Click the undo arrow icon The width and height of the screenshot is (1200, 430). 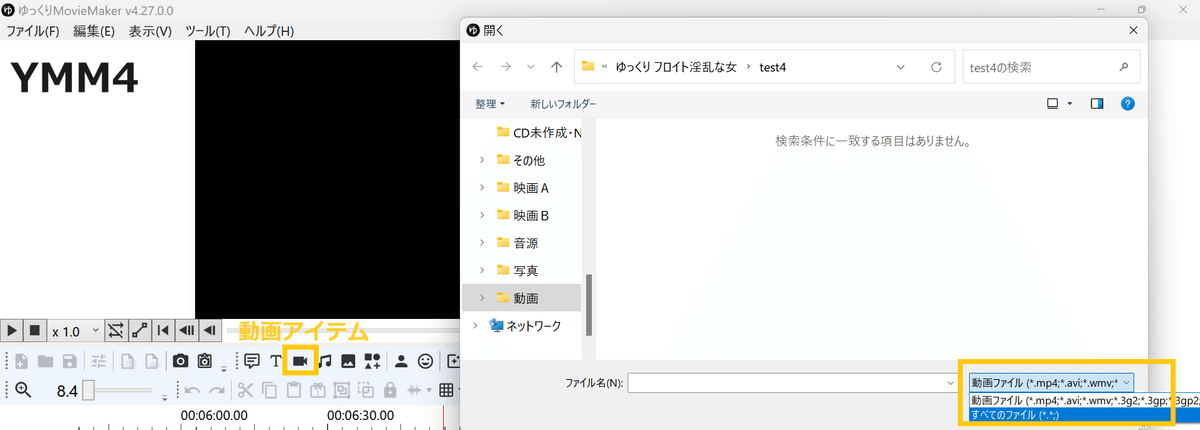(x=193, y=391)
